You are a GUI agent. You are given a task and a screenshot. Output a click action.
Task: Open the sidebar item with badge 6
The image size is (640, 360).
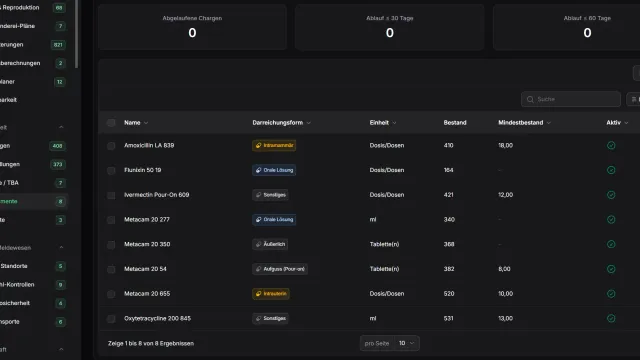[33, 322]
